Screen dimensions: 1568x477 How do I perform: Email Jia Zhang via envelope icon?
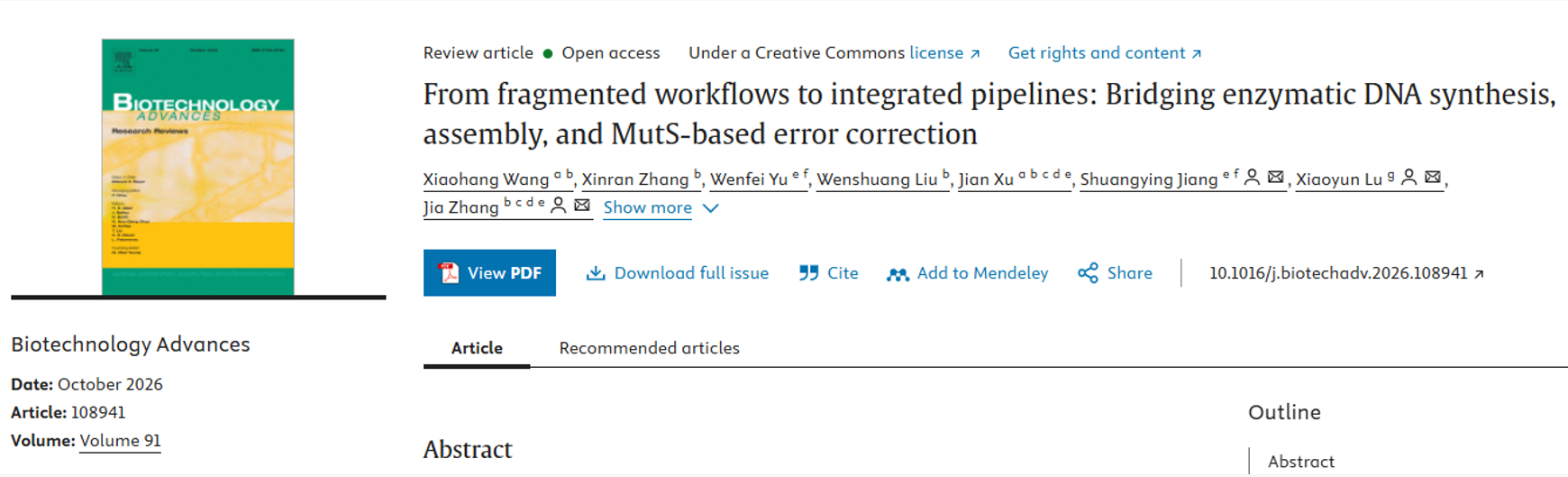tap(582, 206)
